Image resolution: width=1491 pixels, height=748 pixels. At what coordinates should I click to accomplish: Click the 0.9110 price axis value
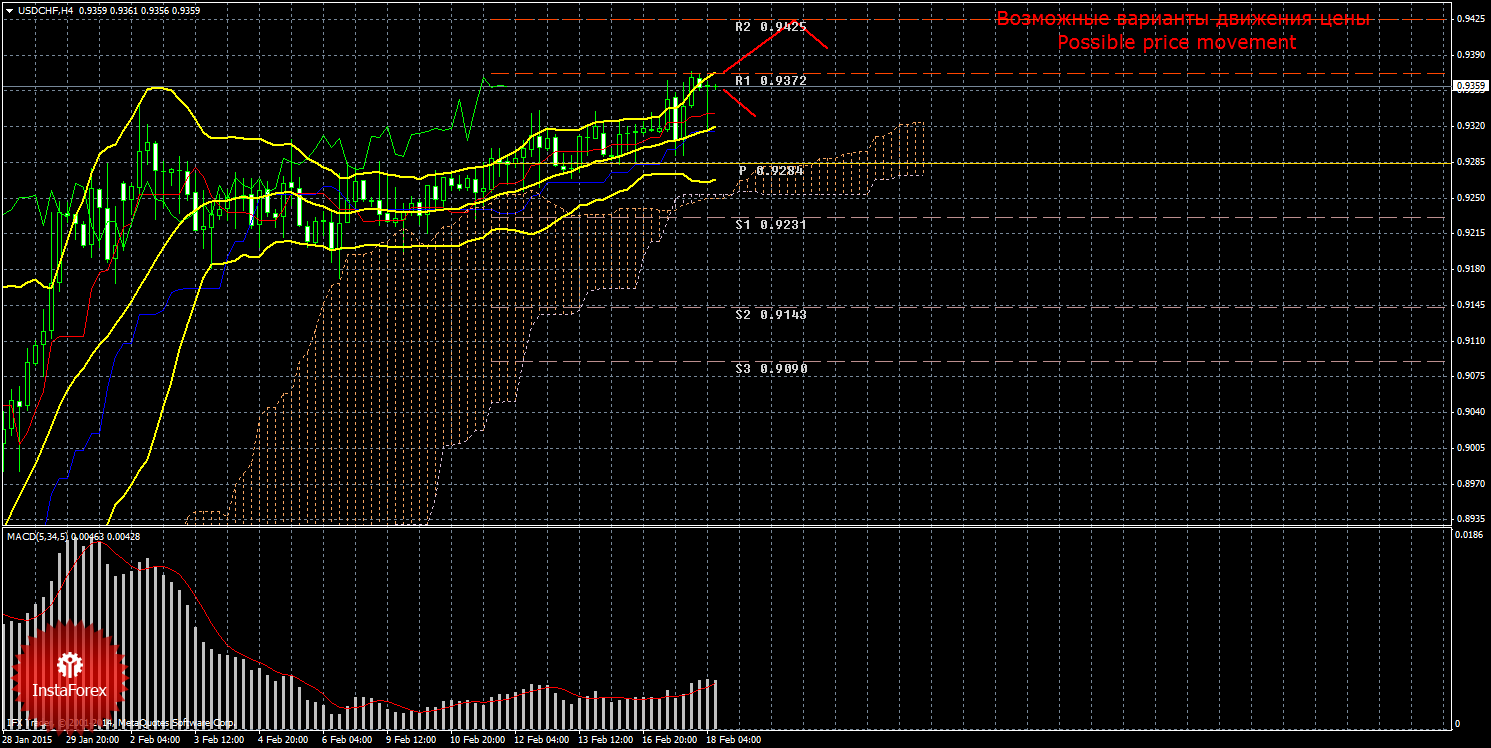point(1470,341)
